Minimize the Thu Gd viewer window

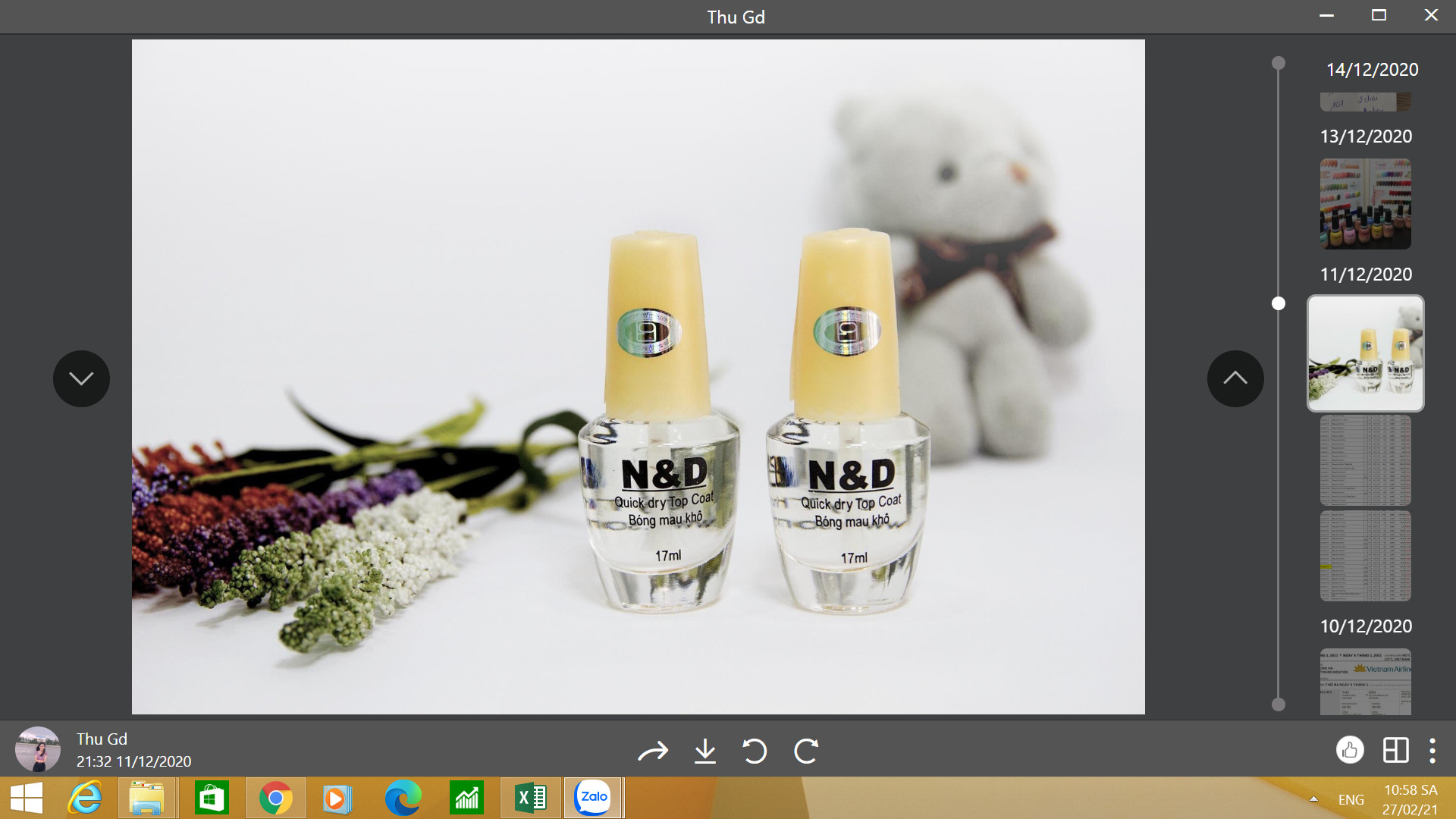tap(1326, 16)
